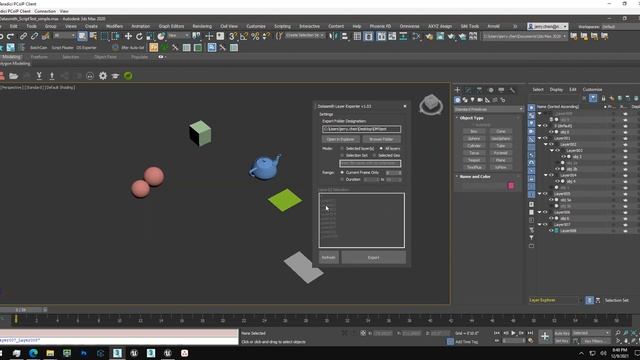The height and width of the screenshot is (360, 640).
Task: Click the gear settings icon in ribbon row
Action: (x=103, y=76)
